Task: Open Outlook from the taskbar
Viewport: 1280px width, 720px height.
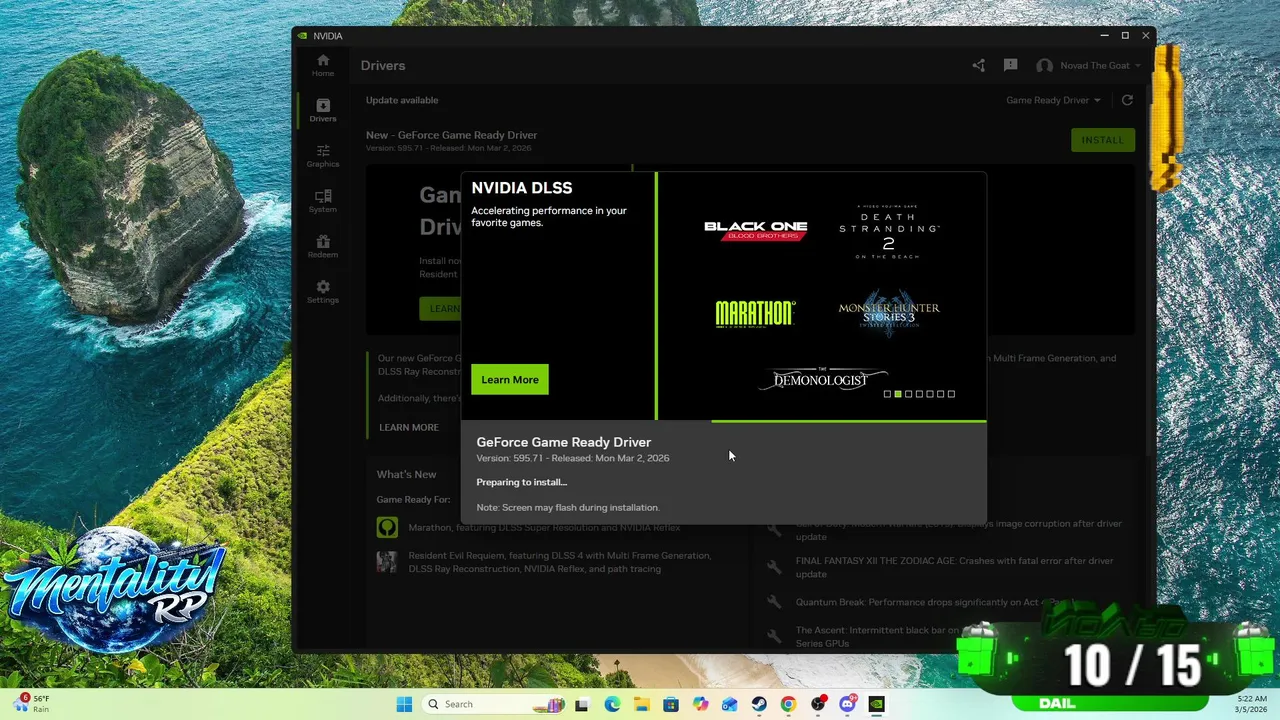Action: click(x=729, y=704)
